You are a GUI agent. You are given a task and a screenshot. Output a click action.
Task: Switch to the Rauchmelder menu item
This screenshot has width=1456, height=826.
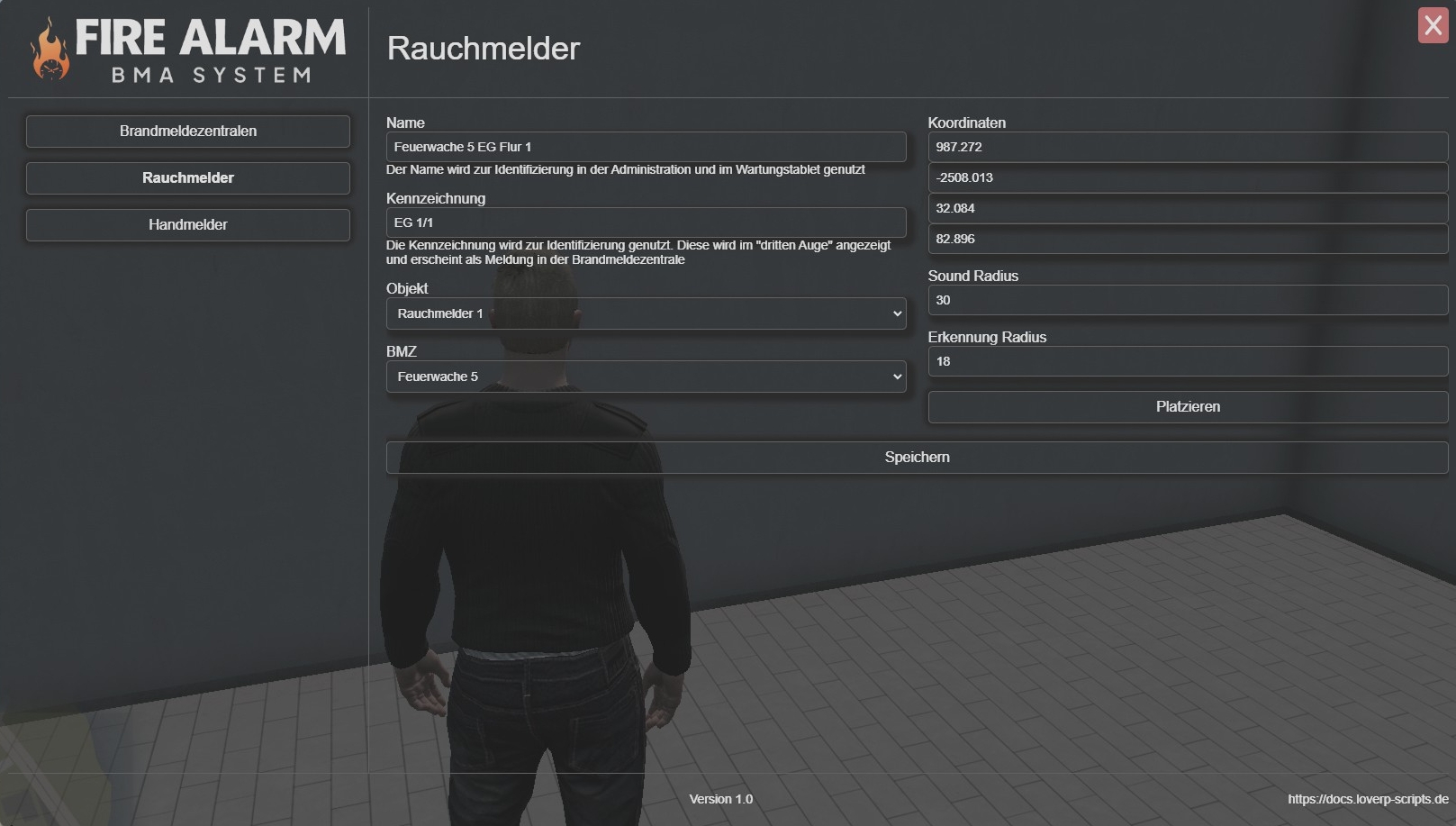(x=187, y=178)
